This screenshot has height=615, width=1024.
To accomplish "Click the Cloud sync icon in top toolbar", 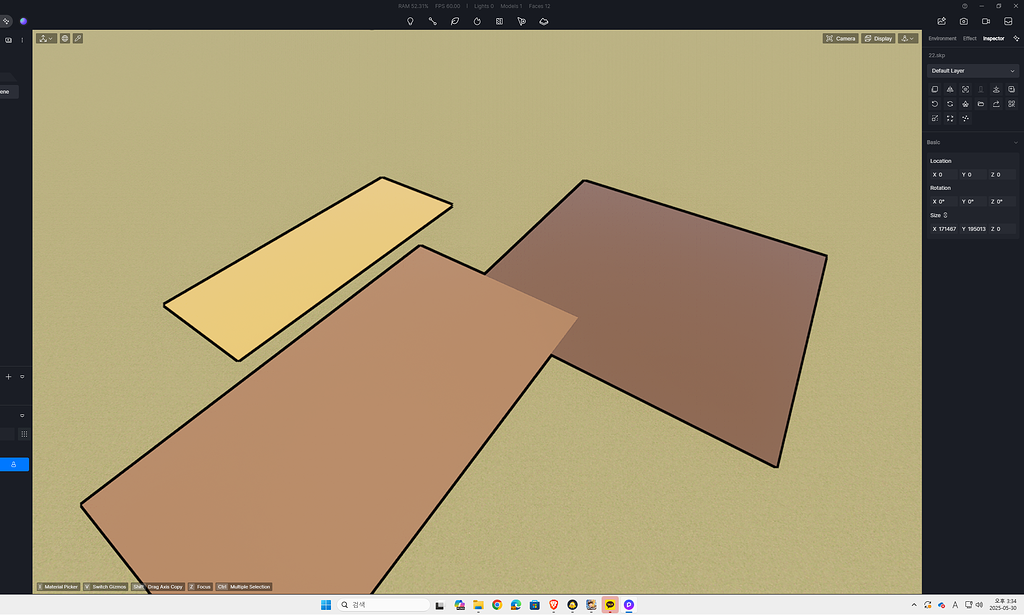I will click(x=543, y=21).
